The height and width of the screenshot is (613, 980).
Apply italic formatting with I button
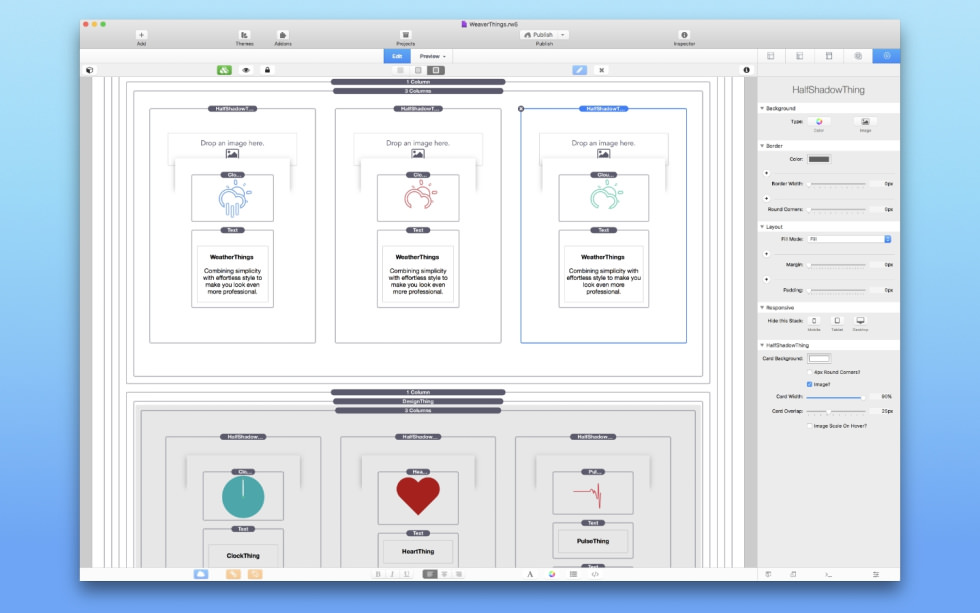pyautogui.click(x=392, y=574)
